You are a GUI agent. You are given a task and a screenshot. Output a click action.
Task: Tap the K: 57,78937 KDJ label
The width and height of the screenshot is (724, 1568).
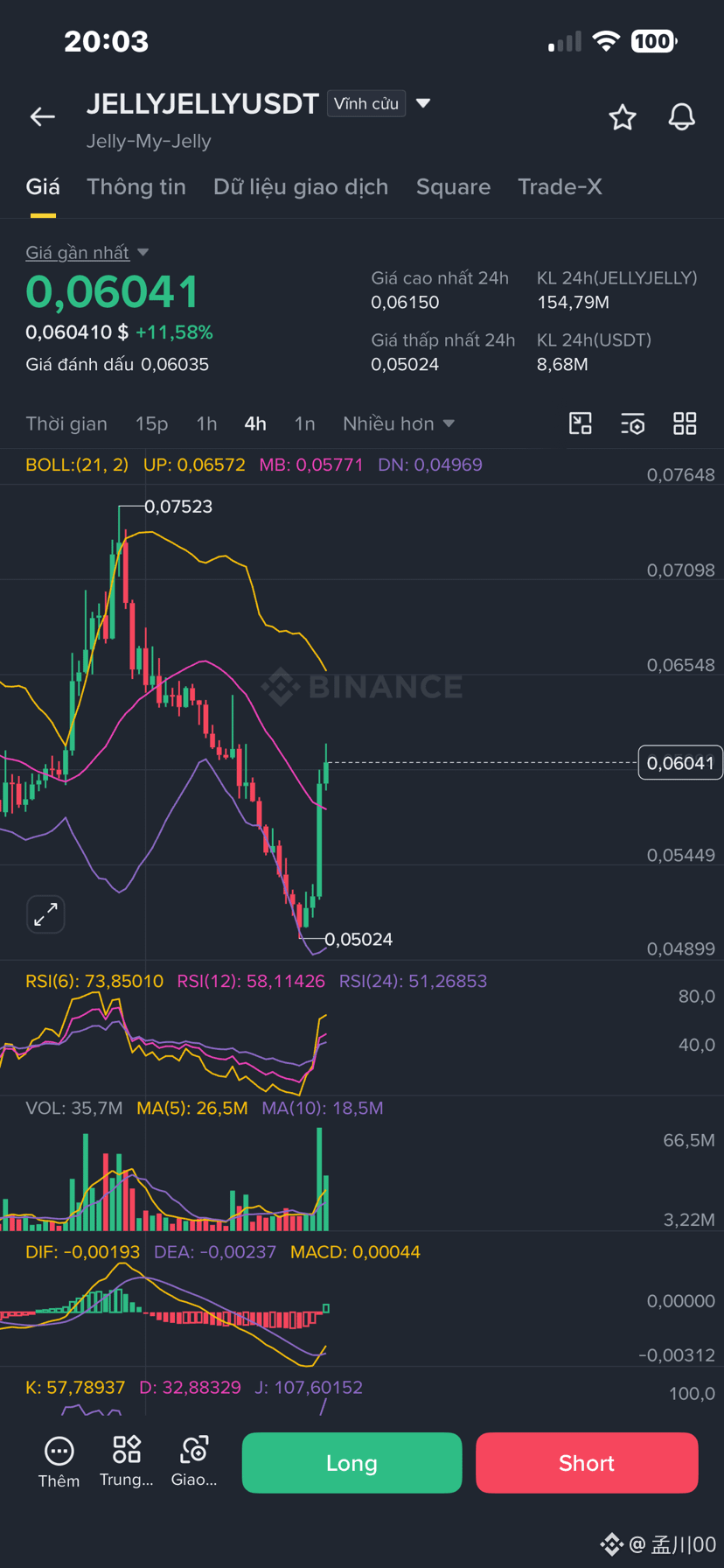(75, 1387)
